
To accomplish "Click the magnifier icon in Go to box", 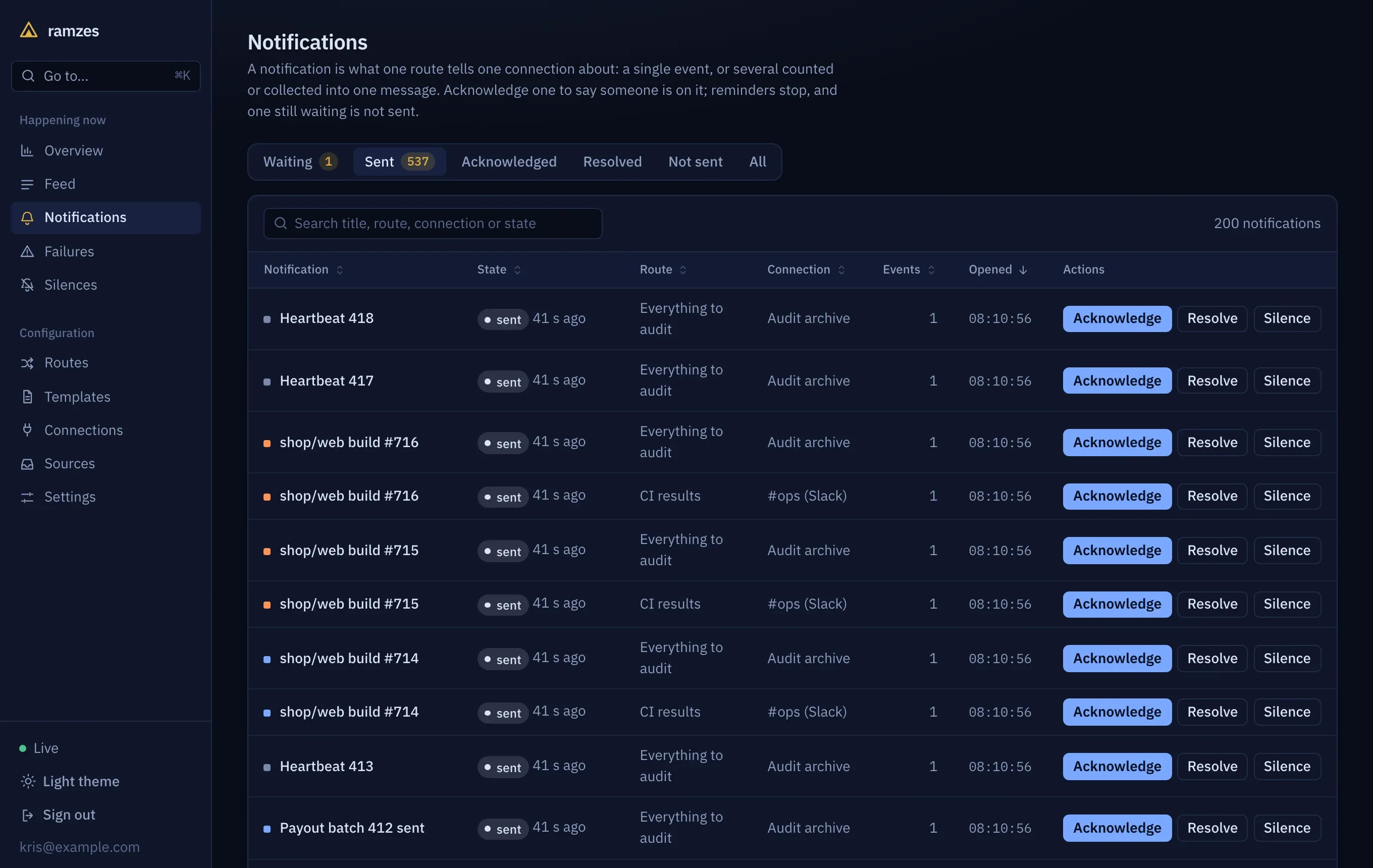I will (x=28, y=75).
